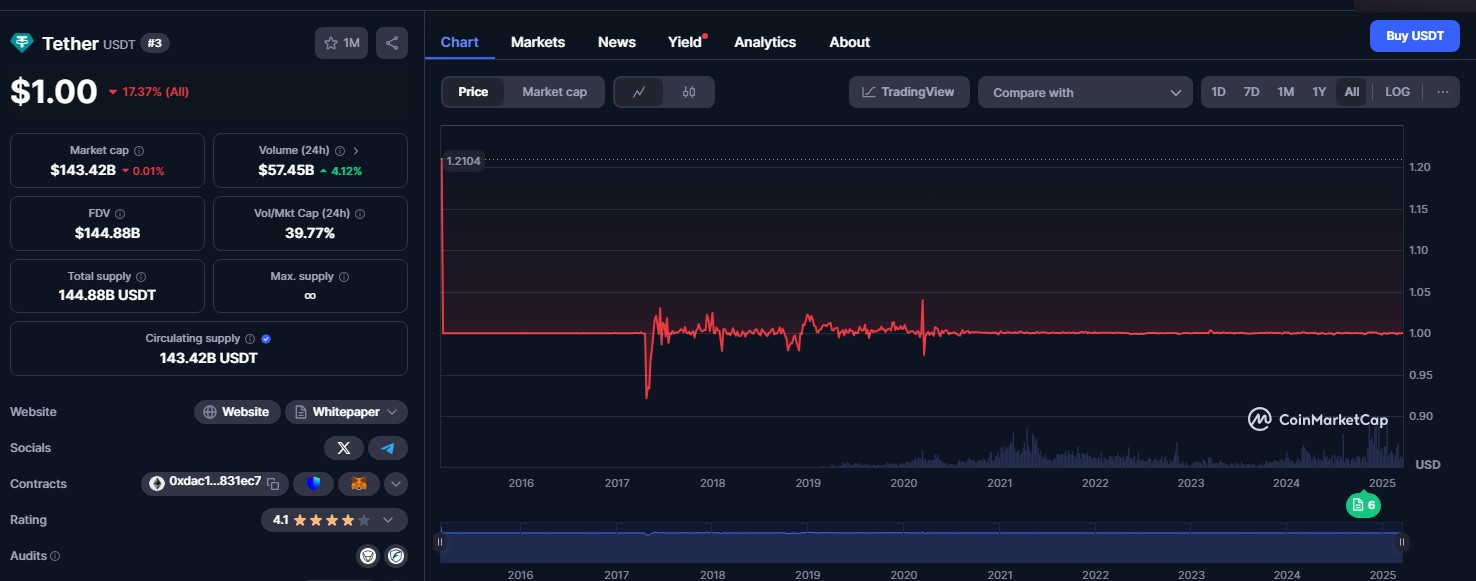Click the Buy USDT button
1476x581 pixels.
tap(1415, 36)
